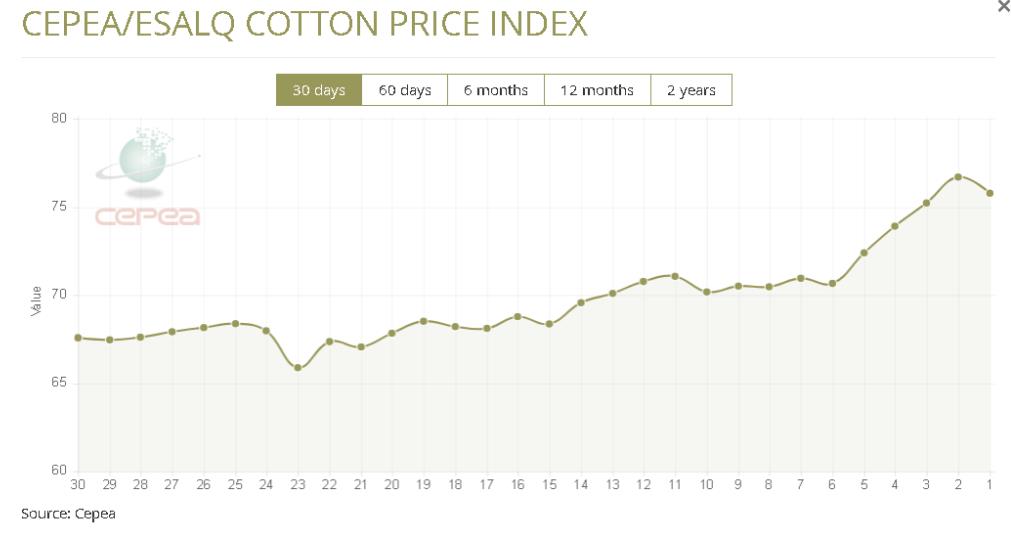Click the data point for day 7

(801, 278)
